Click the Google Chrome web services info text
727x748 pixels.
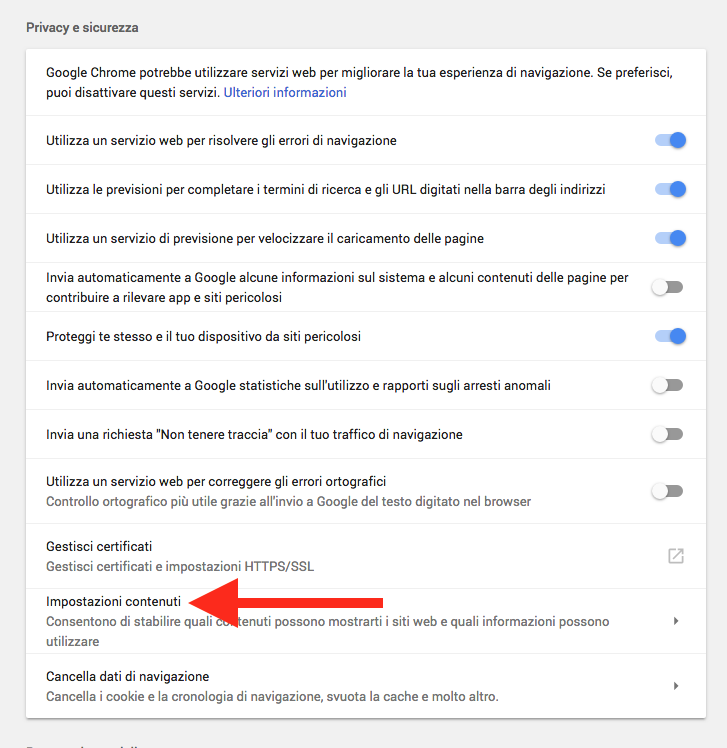click(359, 83)
